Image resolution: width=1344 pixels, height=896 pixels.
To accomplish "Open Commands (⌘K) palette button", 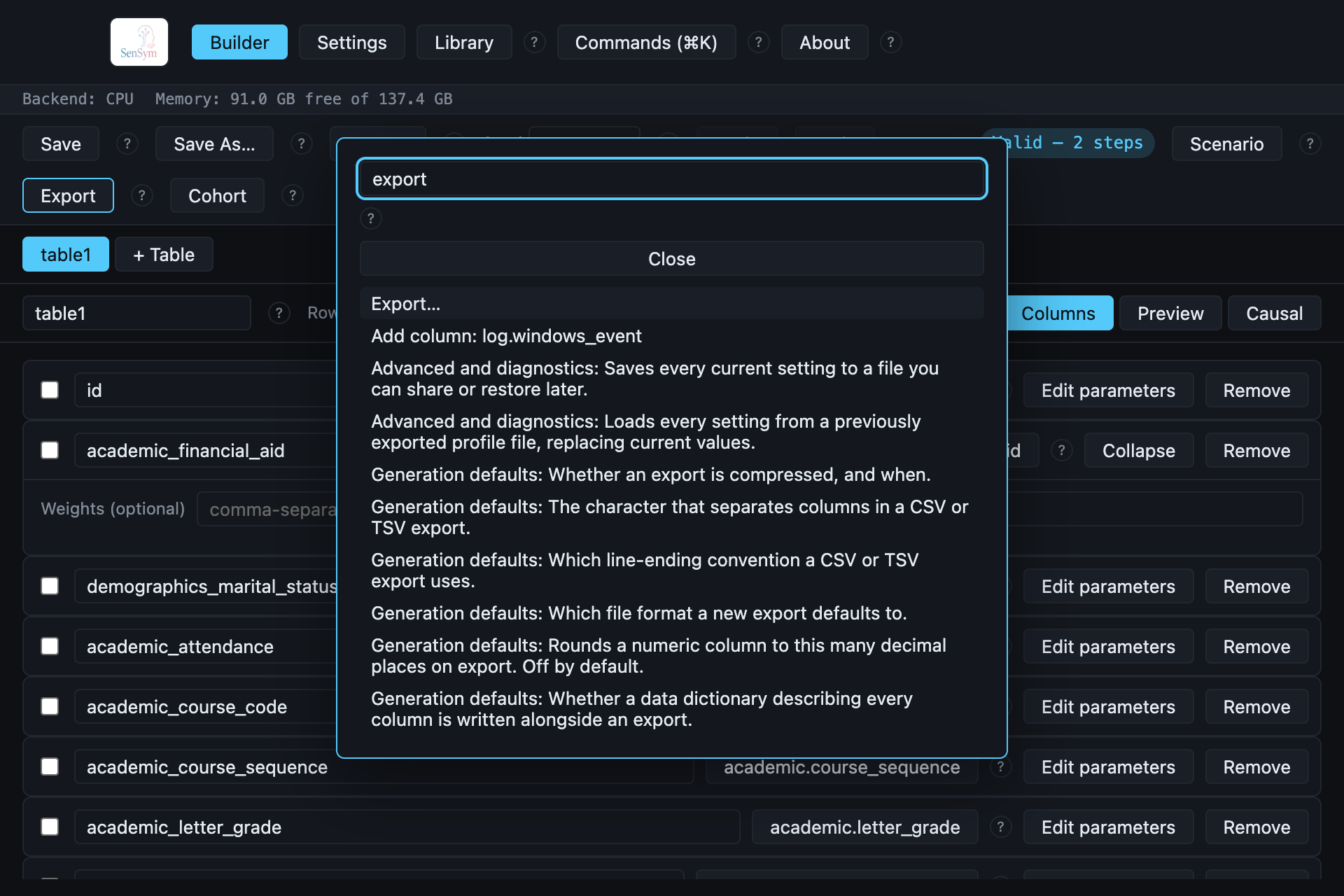I will point(646,42).
